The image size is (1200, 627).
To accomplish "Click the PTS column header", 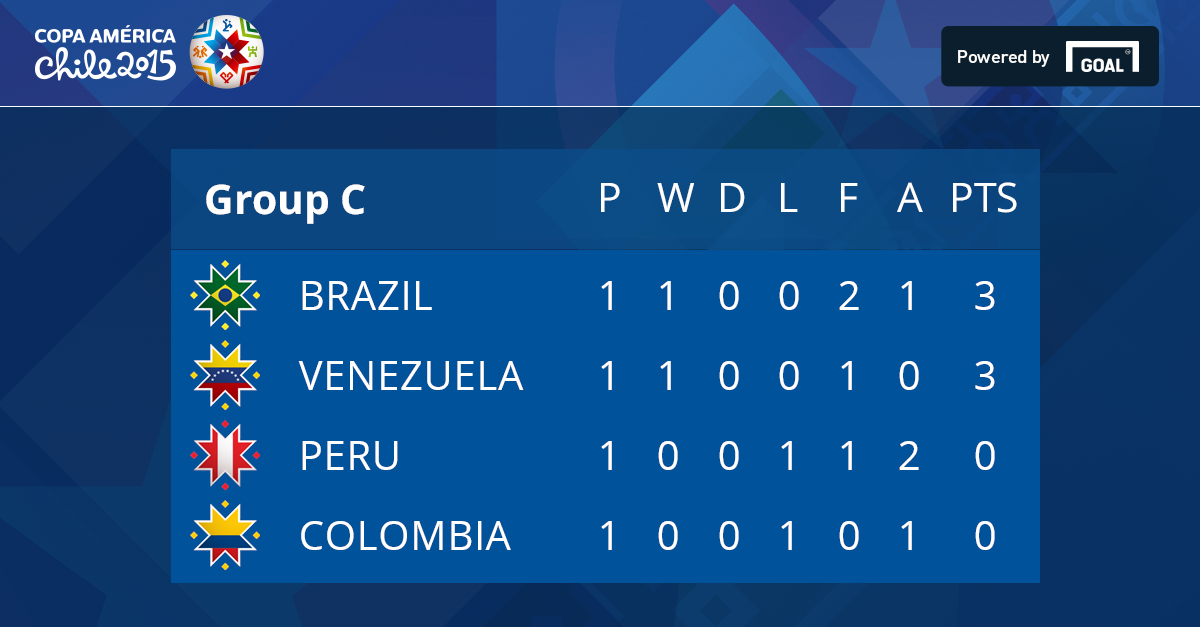I will click(x=984, y=199).
